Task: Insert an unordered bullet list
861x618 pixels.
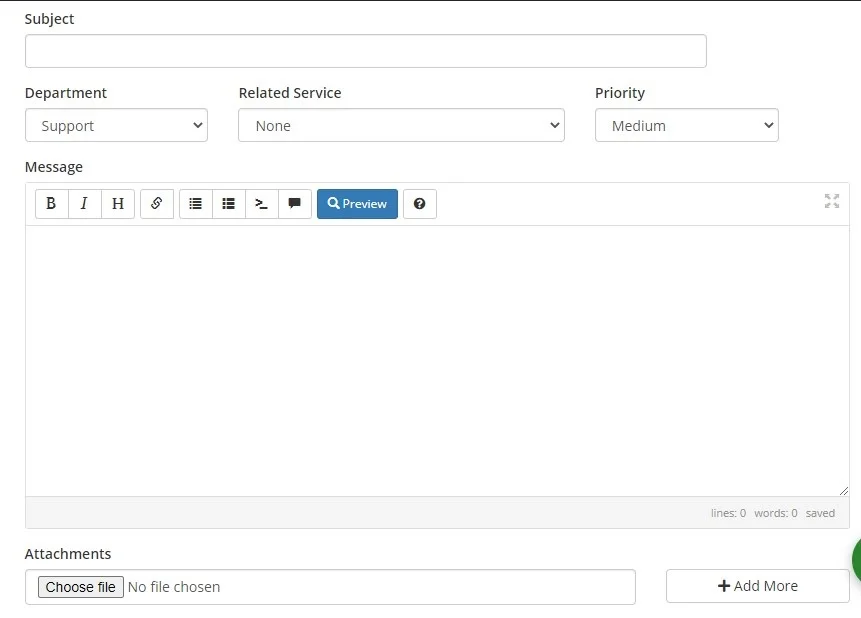Action: 195,203
